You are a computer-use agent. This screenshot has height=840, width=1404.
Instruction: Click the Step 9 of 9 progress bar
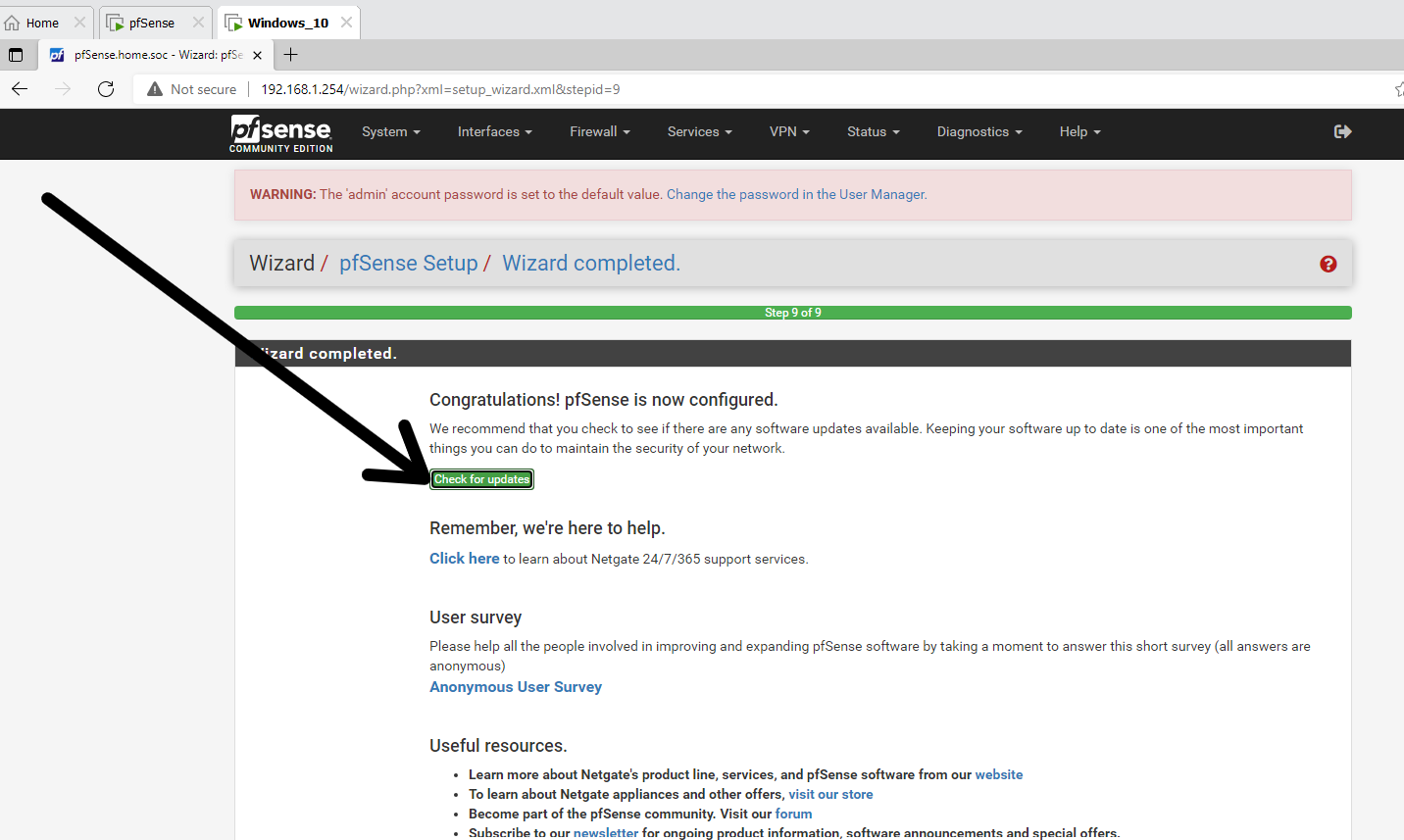coord(793,313)
